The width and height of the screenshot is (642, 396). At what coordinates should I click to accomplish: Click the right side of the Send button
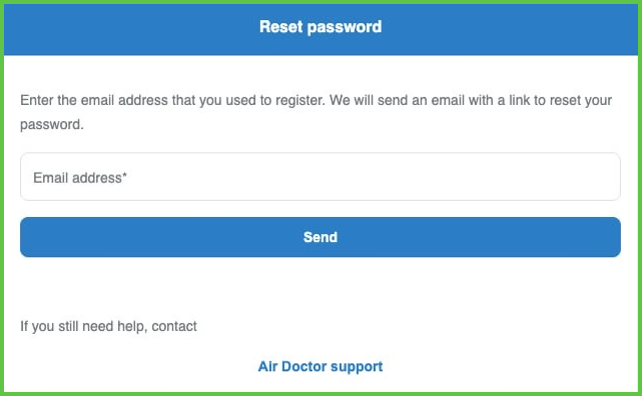[532, 237]
